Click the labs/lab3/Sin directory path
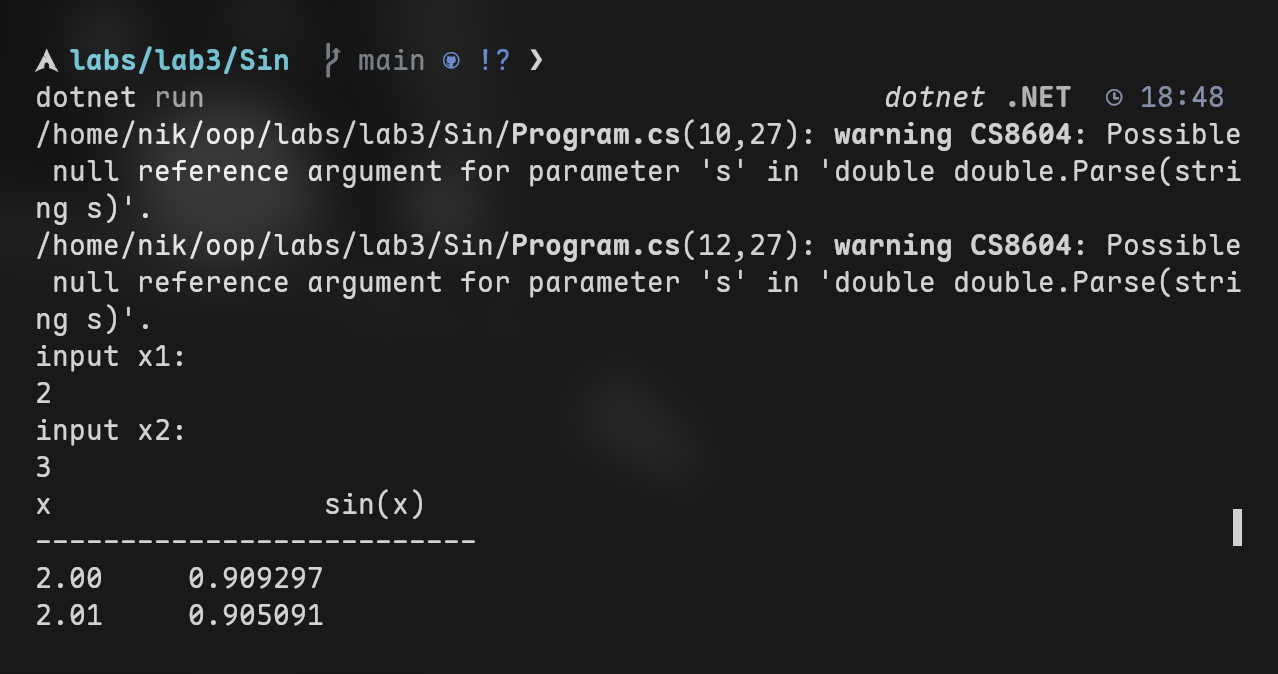This screenshot has height=674, width=1278. click(179, 61)
